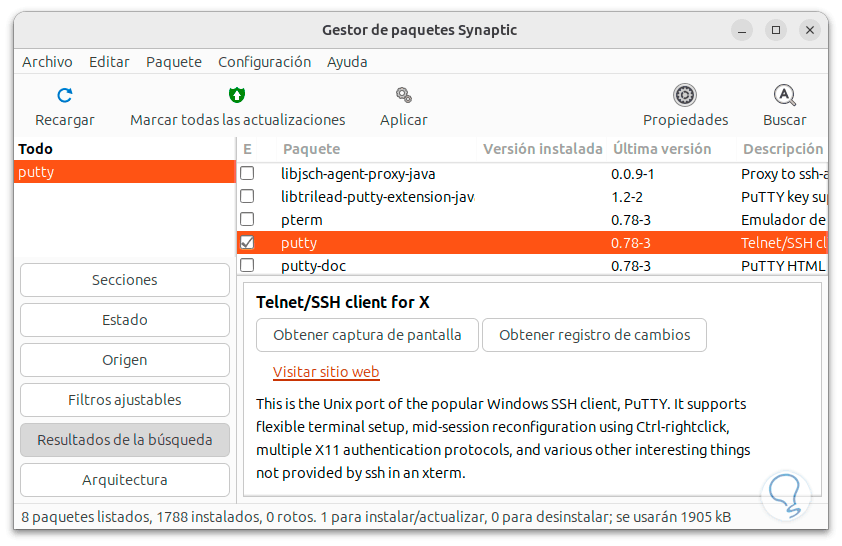Switch to the Arquitectura filter view
This screenshot has width=842, height=546.
(125, 480)
